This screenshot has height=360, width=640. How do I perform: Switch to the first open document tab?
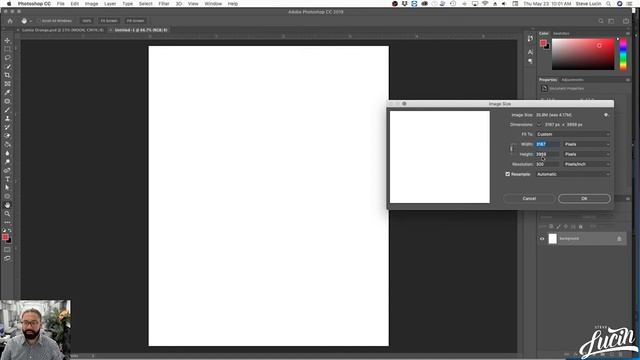coord(62,30)
